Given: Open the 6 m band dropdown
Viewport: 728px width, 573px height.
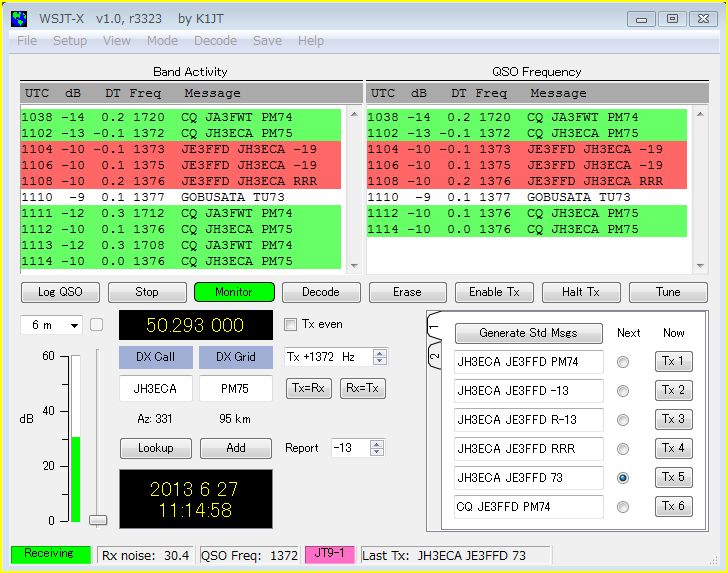Looking at the screenshot, I should [x=55, y=325].
